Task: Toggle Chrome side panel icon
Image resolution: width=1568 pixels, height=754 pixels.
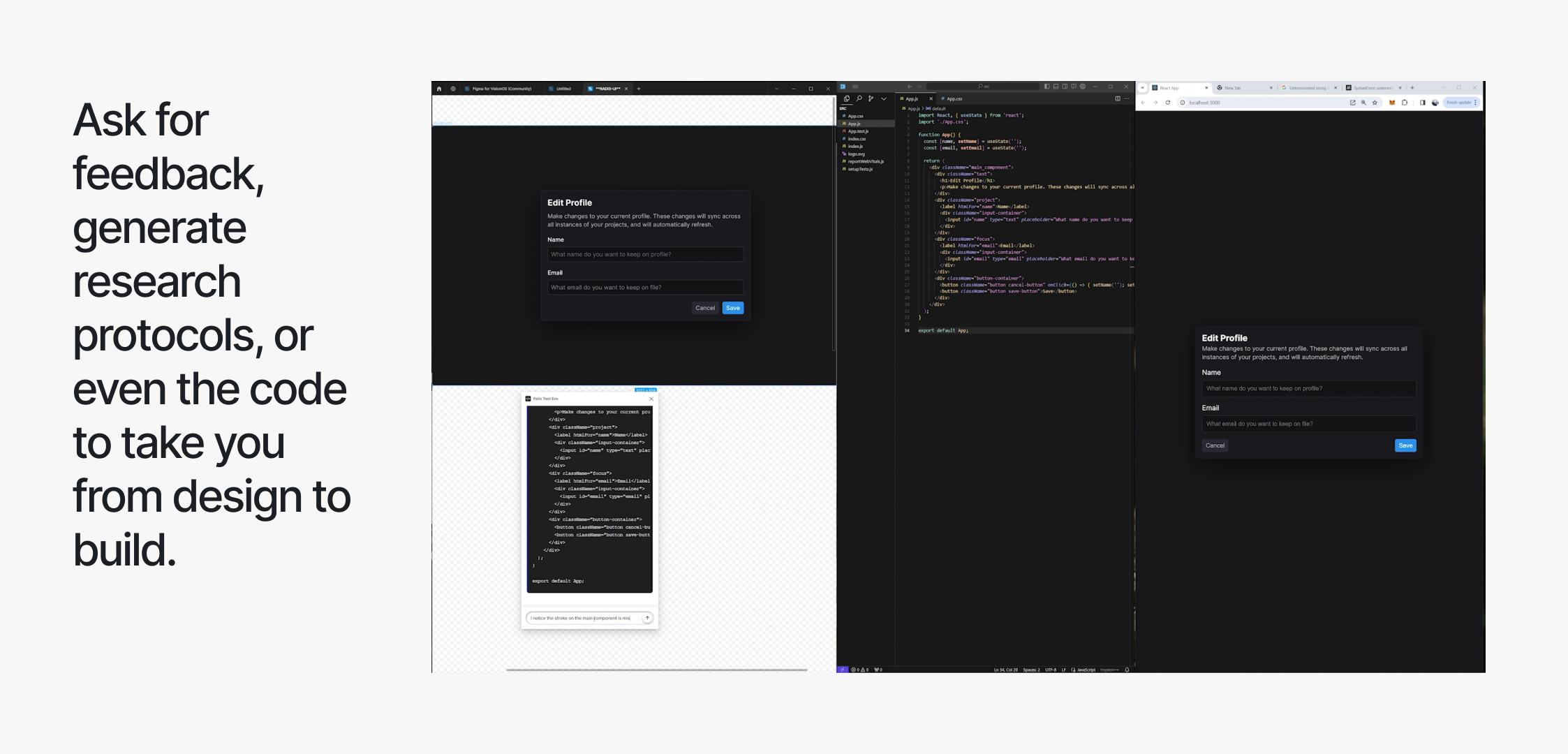Action: tap(1422, 103)
